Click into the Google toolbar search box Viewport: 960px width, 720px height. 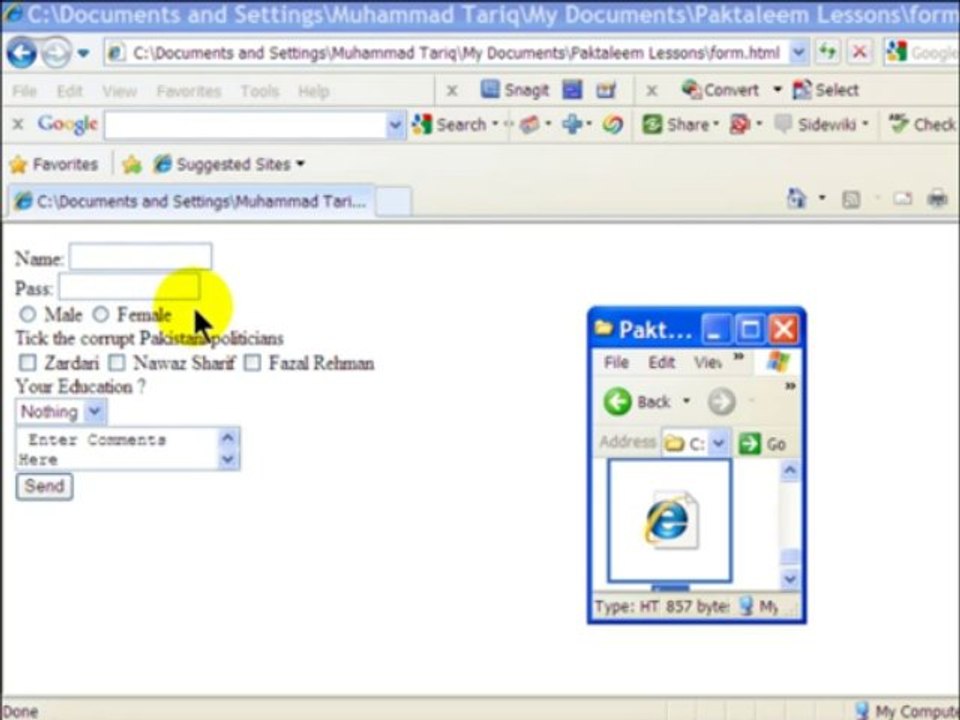pos(246,125)
